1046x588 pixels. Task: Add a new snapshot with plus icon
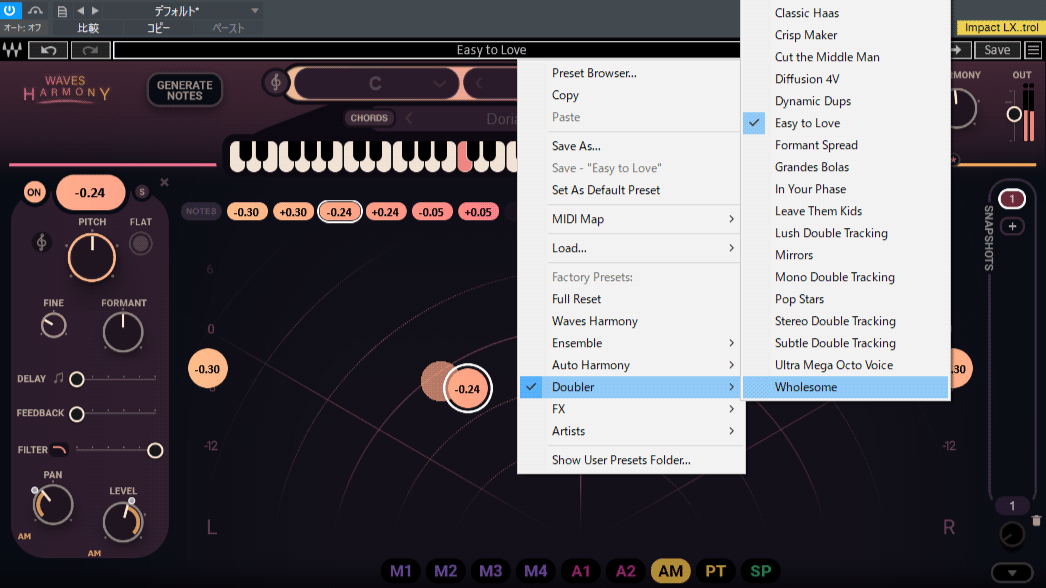click(x=1012, y=226)
